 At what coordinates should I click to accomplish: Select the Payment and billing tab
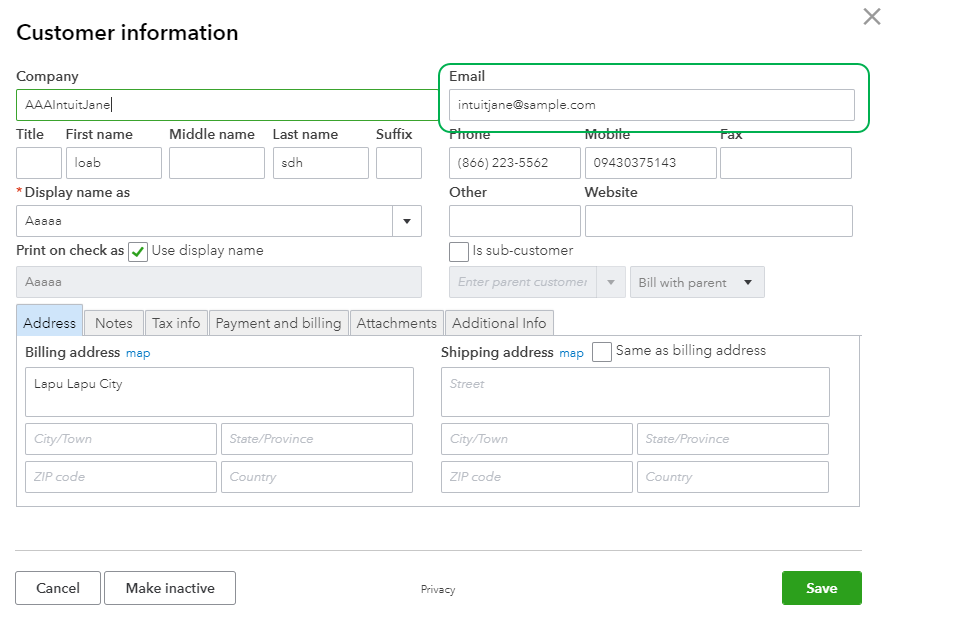pos(279,323)
